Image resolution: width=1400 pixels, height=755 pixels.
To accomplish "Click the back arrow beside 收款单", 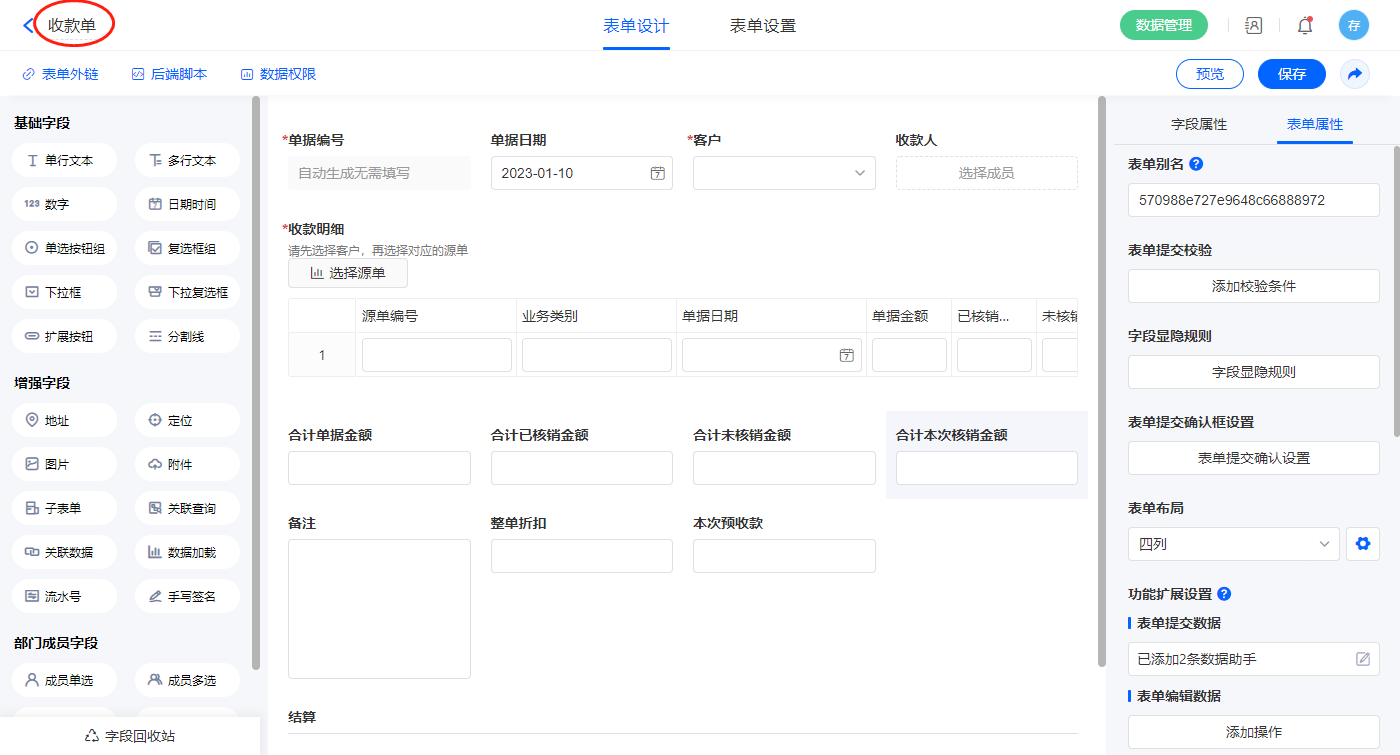I will (27, 26).
